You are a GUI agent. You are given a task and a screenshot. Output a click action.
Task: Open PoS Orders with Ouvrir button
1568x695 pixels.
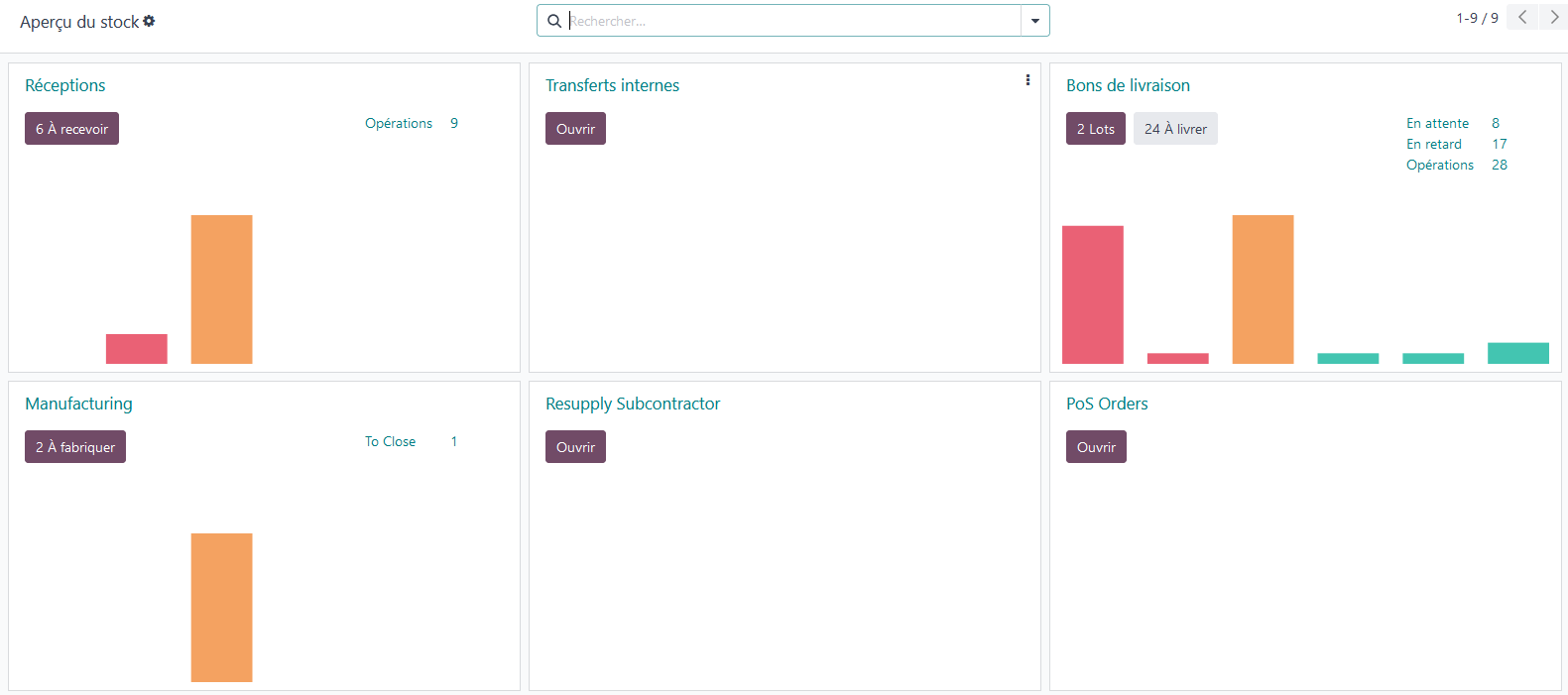pyautogui.click(x=1096, y=447)
